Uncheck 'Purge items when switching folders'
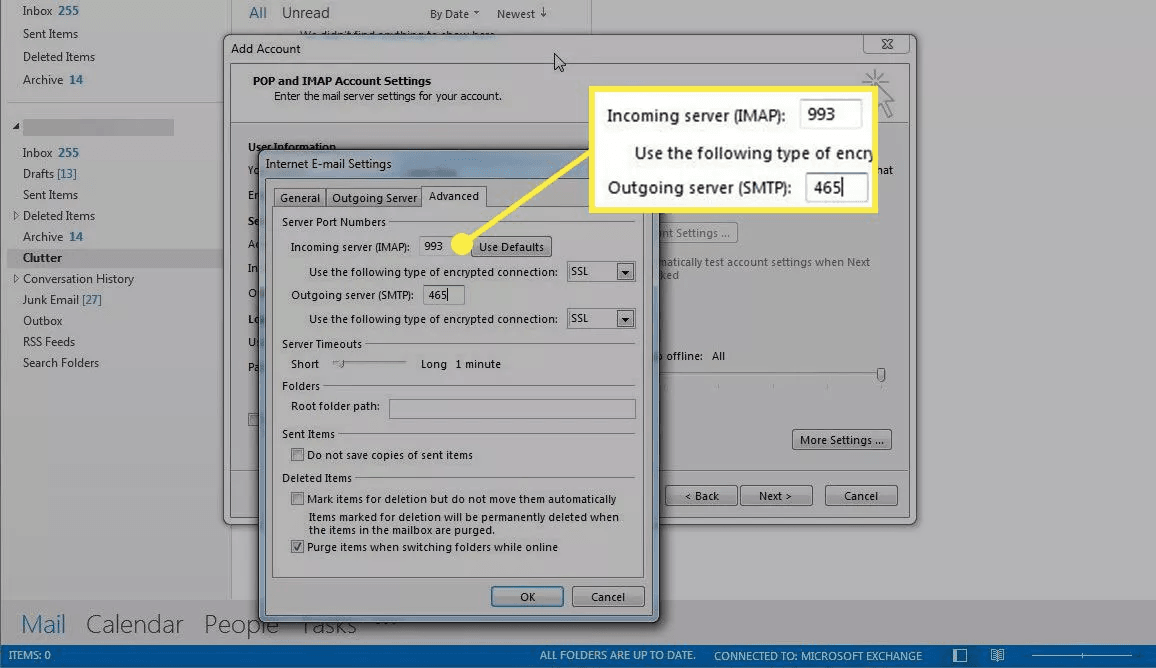The width and height of the screenshot is (1156, 668). tap(297, 547)
